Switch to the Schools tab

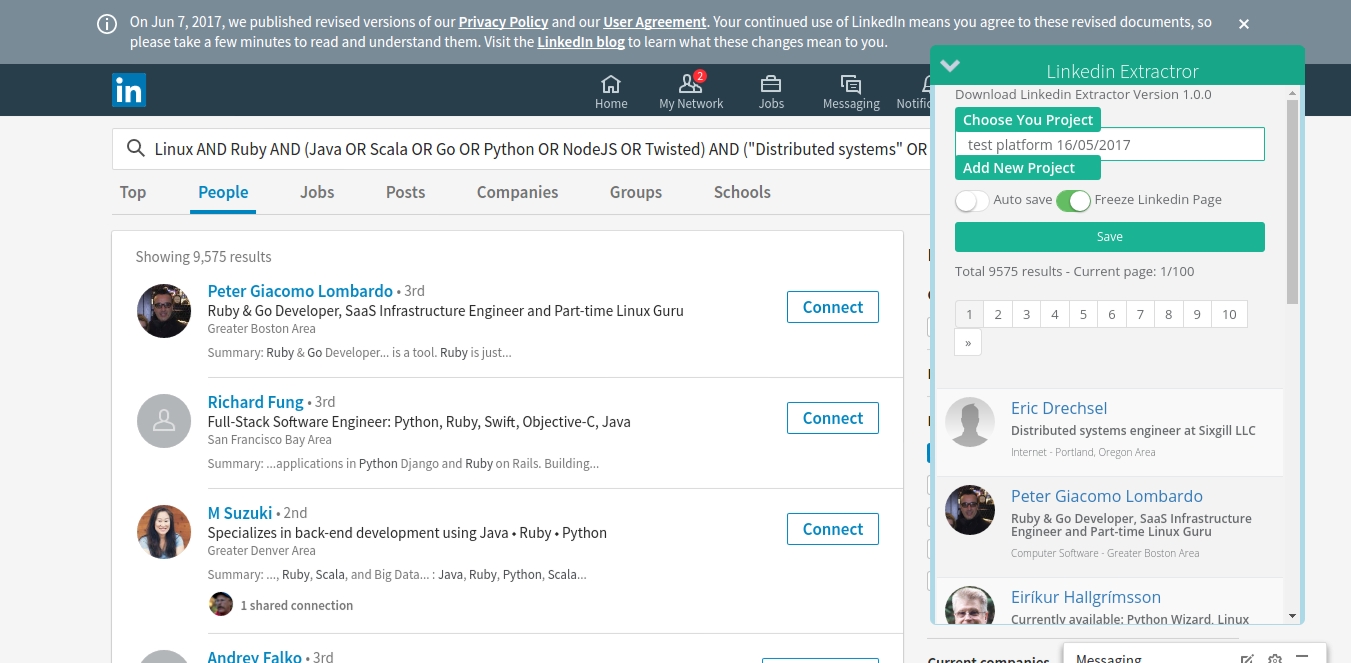click(x=742, y=192)
